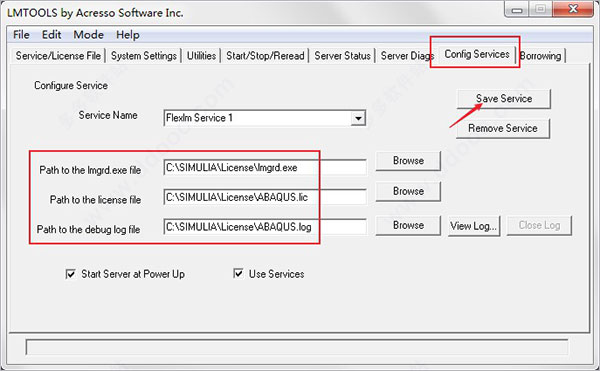Browse for the license file
Viewport: 600px width, 371px height.
pyautogui.click(x=408, y=191)
